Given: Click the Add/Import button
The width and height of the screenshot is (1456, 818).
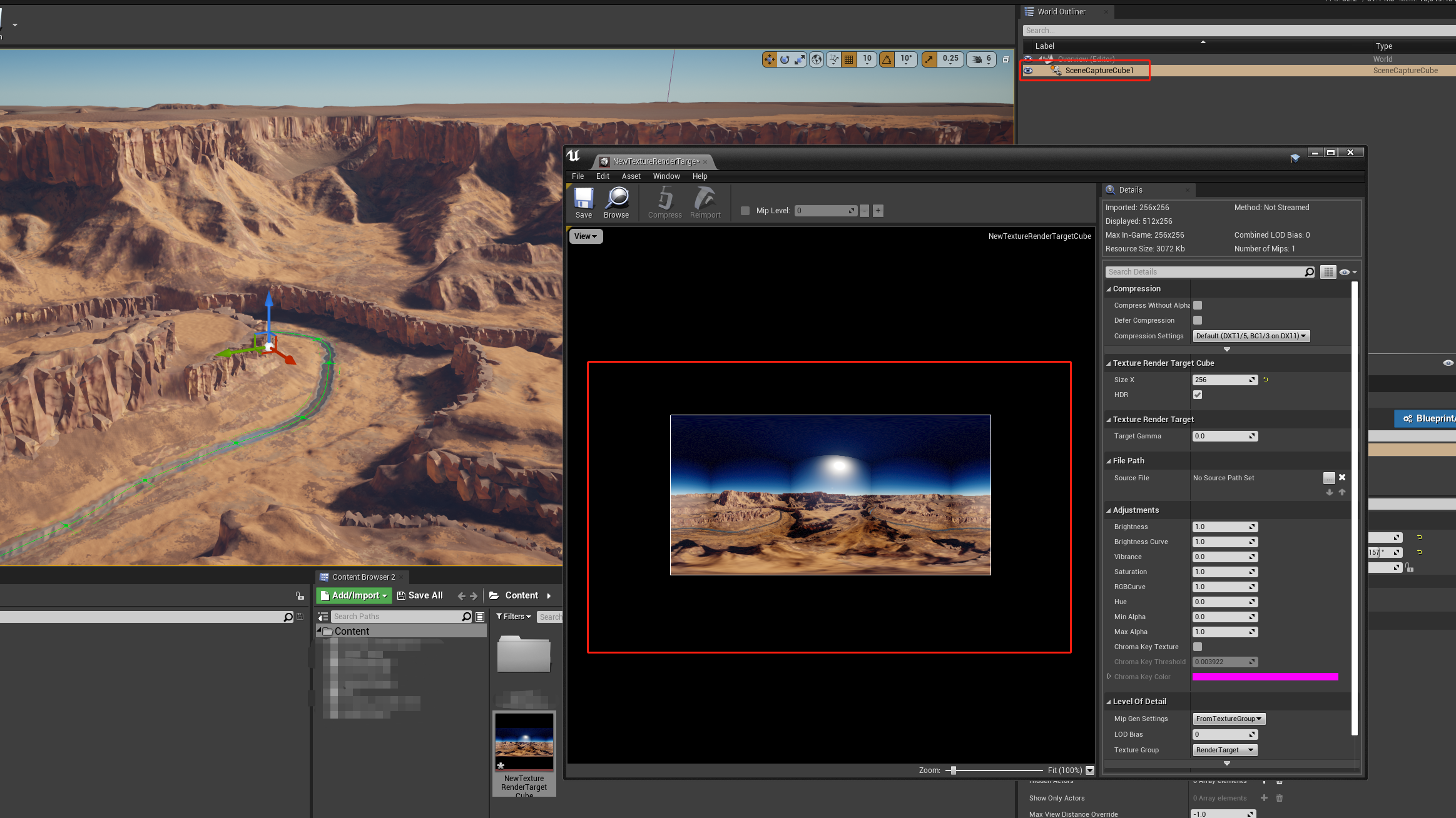Looking at the screenshot, I should tap(354, 595).
